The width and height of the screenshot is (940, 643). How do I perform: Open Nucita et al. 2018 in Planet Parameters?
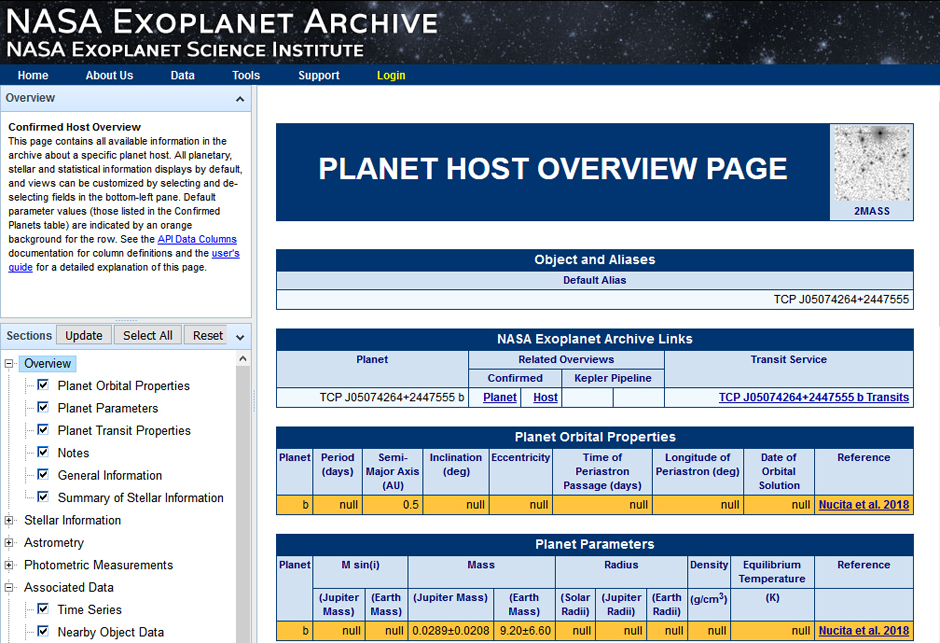point(864,630)
